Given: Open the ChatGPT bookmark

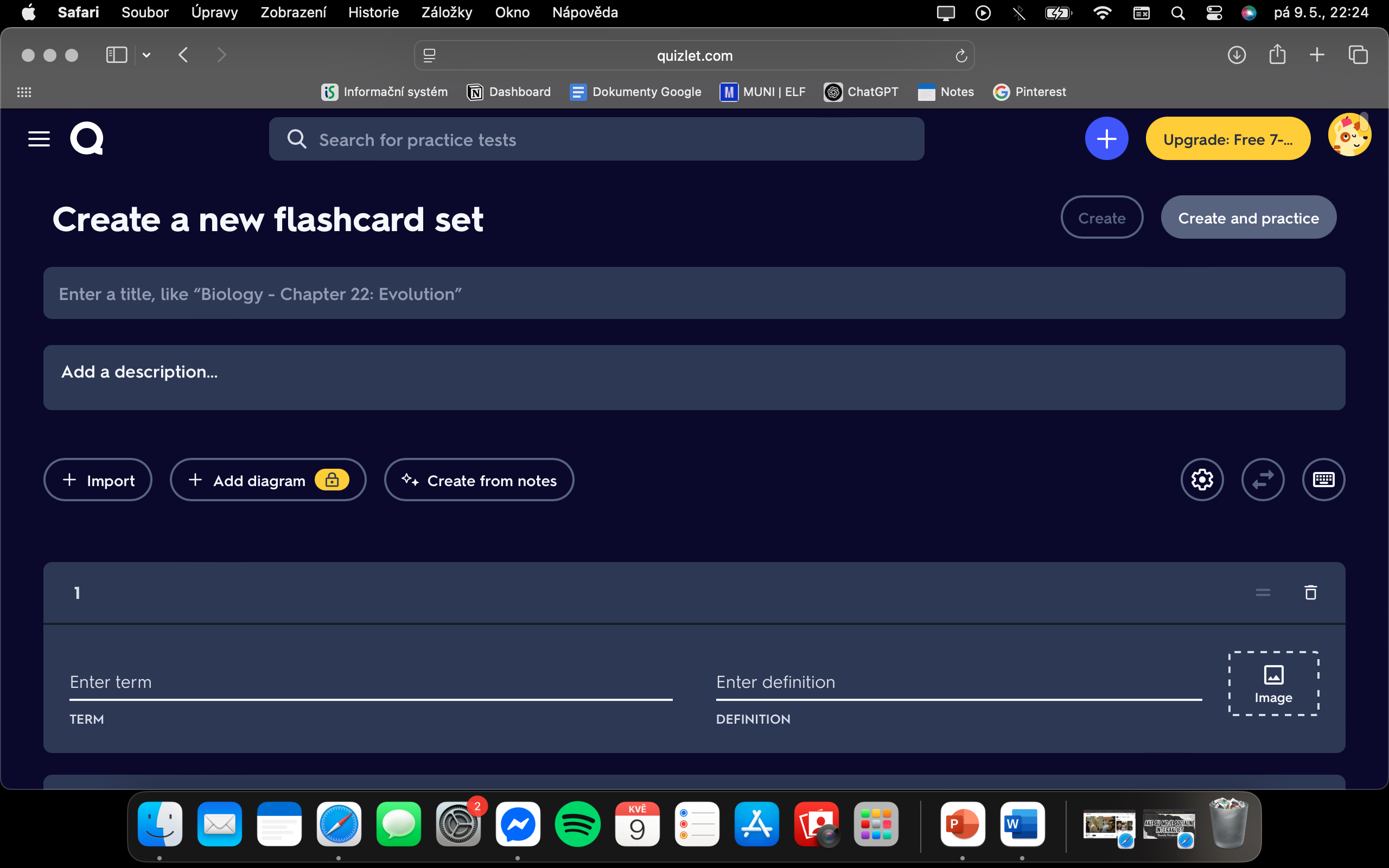Looking at the screenshot, I should tap(861, 91).
